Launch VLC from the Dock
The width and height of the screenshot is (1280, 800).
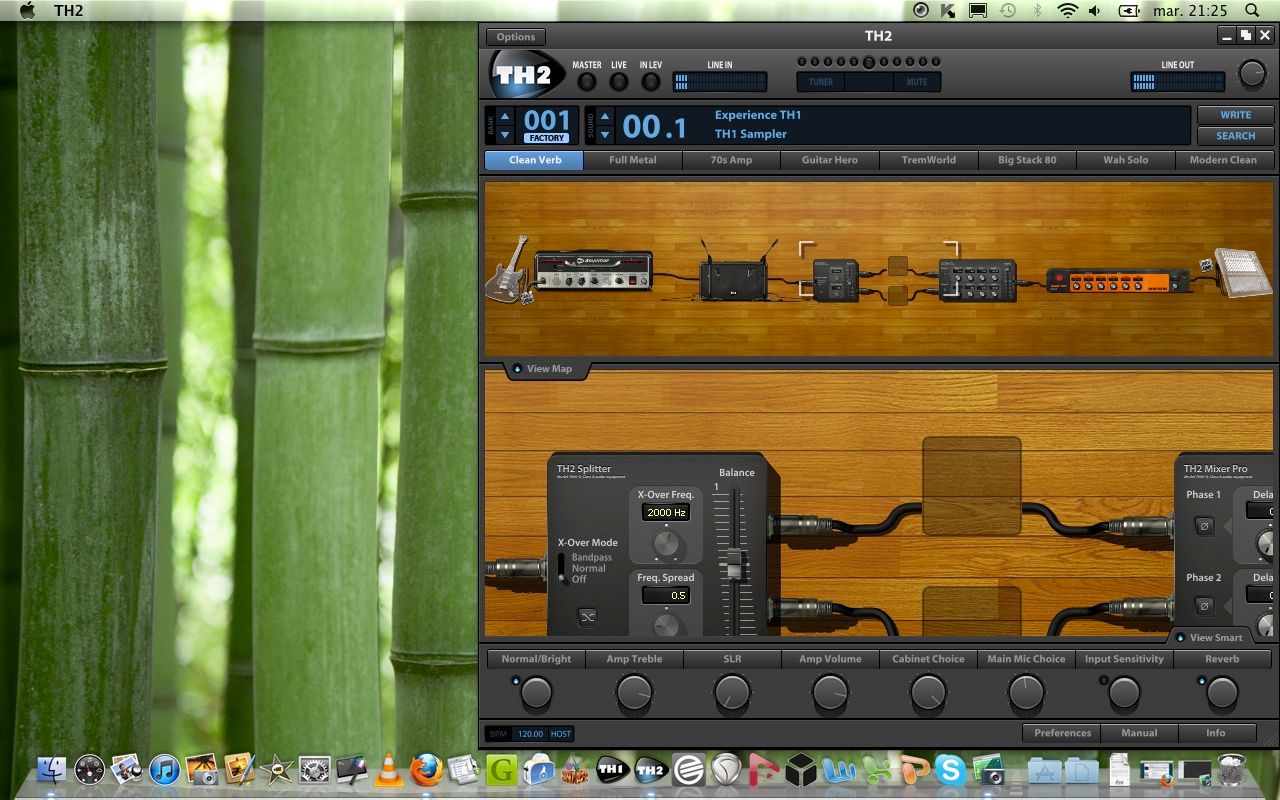388,770
